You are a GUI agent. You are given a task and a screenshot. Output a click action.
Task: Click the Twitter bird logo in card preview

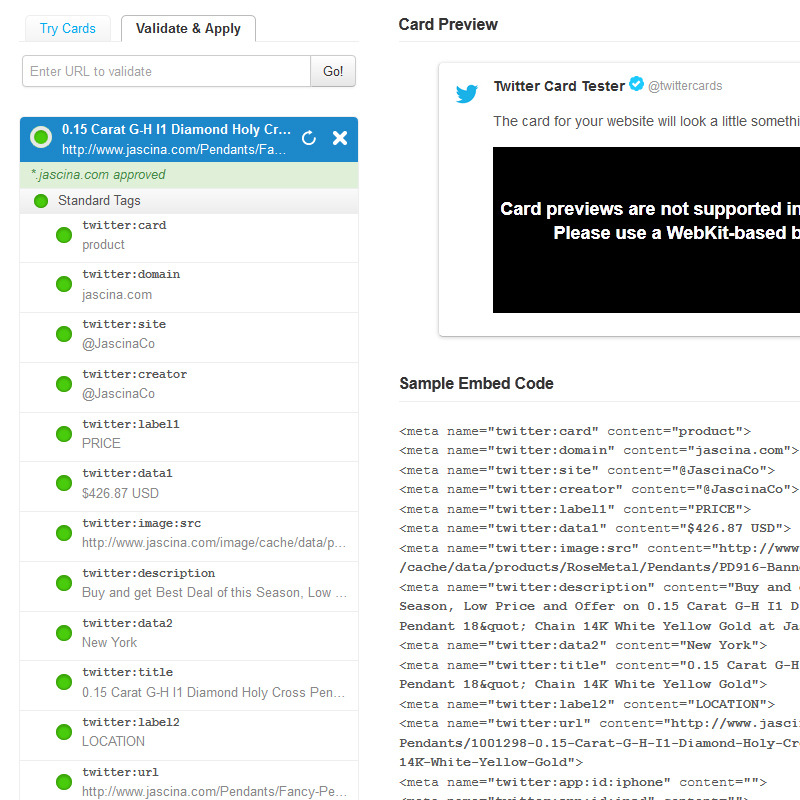click(x=466, y=93)
